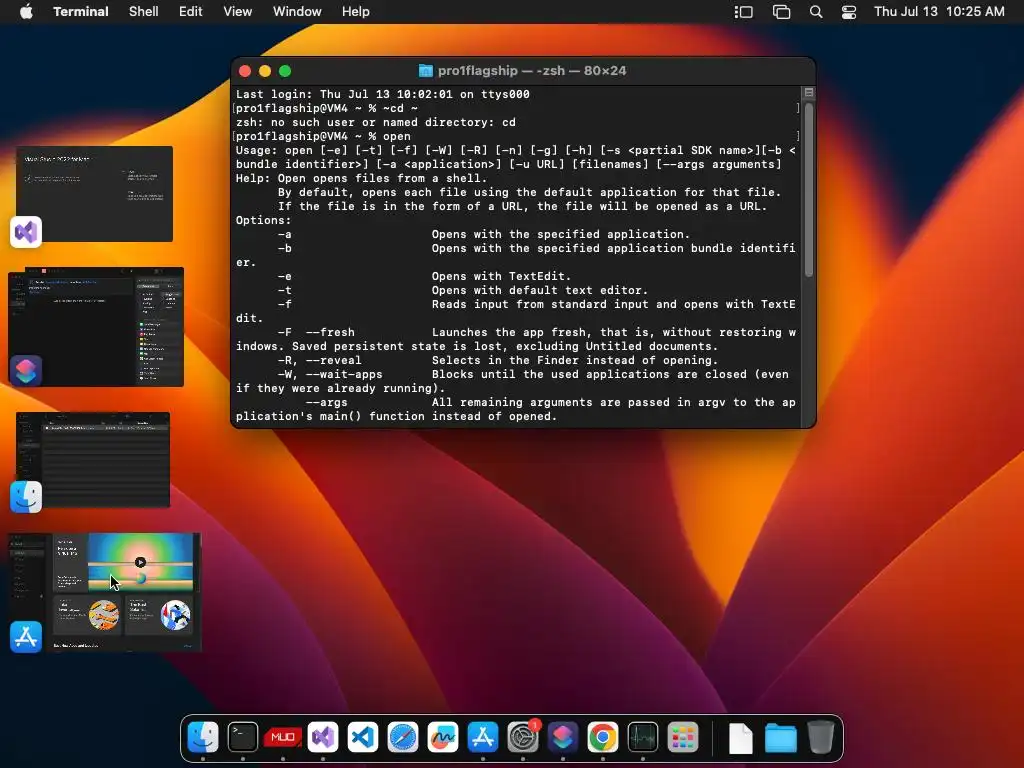The image size is (1024, 768).
Task: Open the Help menu
Action: (356, 11)
